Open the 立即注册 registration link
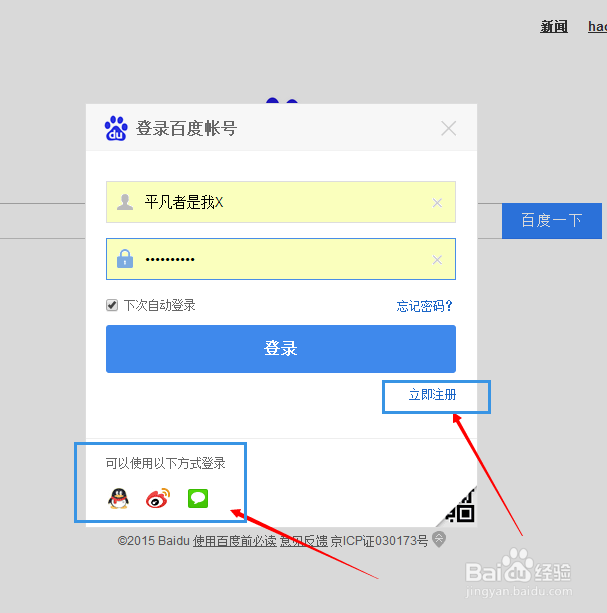607x613 pixels. point(432,394)
